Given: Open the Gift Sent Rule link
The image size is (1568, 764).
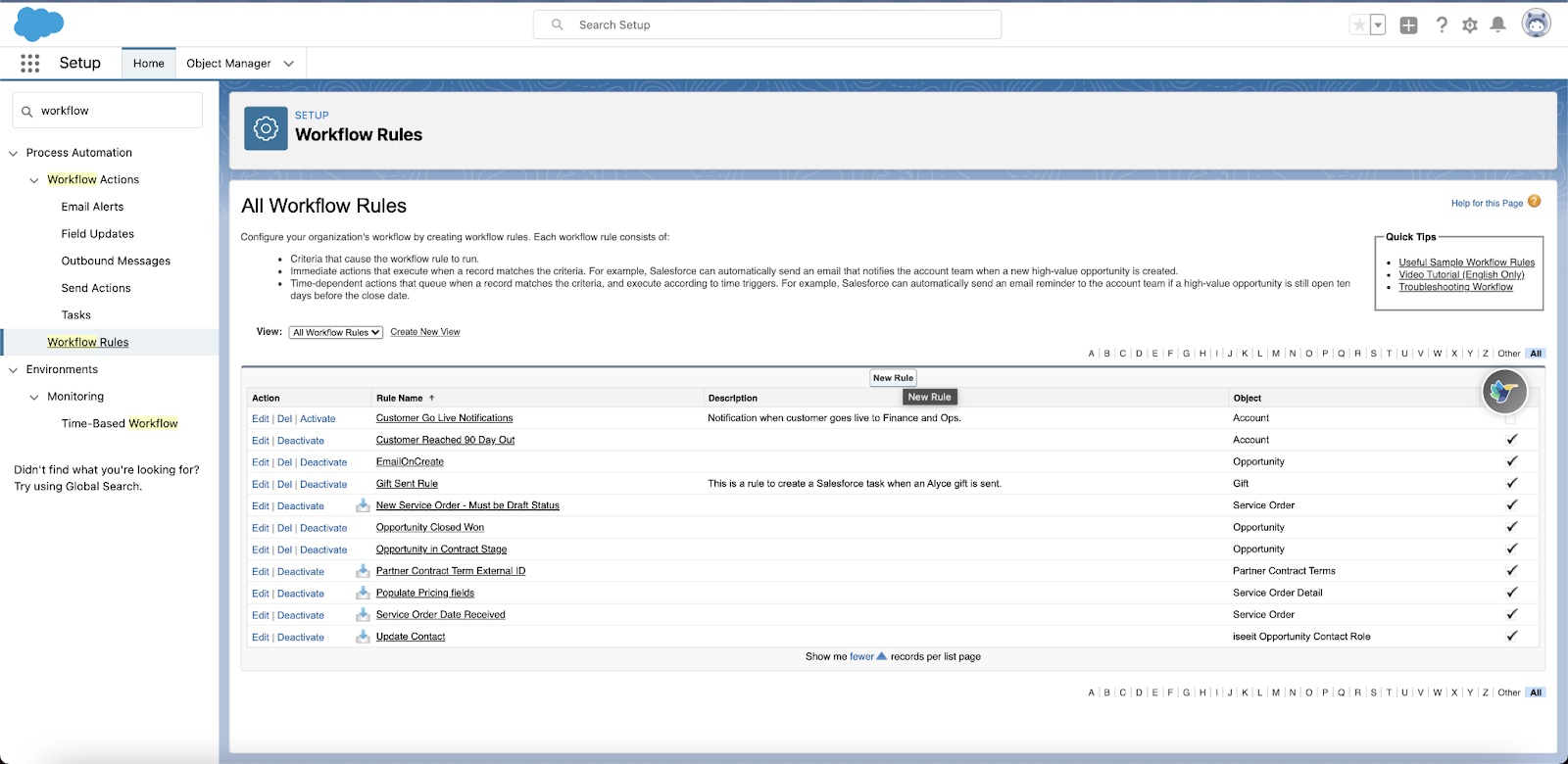Looking at the screenshot, I should (x=407, y=484).
